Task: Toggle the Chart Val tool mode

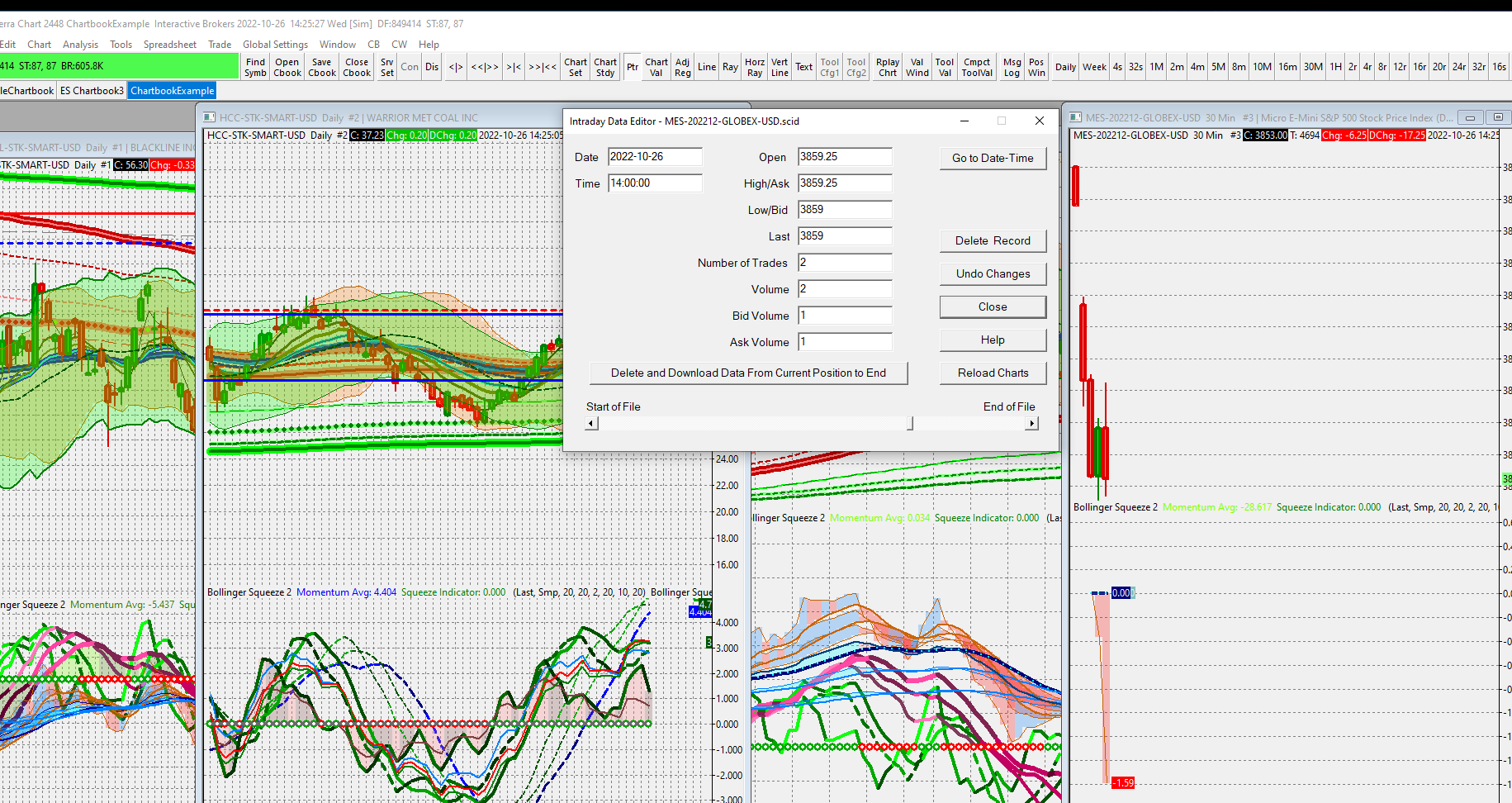Action: pos(656,67)
